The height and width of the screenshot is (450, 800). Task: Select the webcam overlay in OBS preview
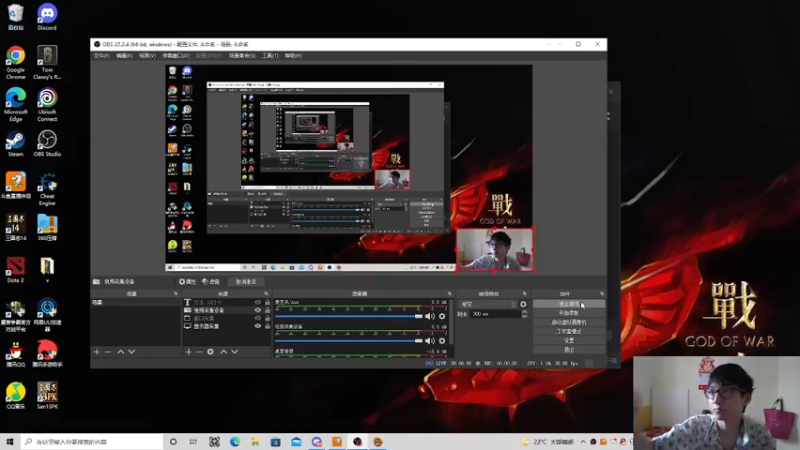494,249
